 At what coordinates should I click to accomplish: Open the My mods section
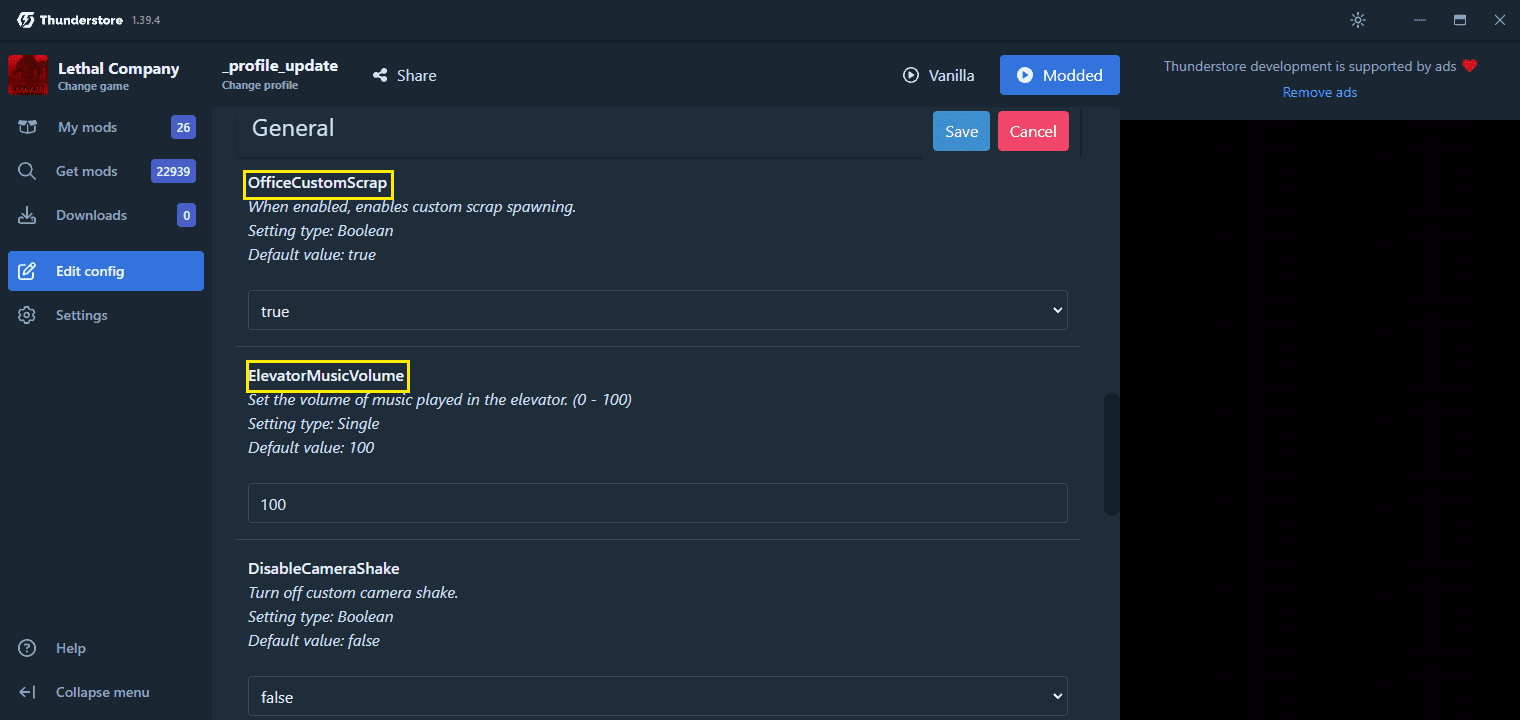[106, 127]
